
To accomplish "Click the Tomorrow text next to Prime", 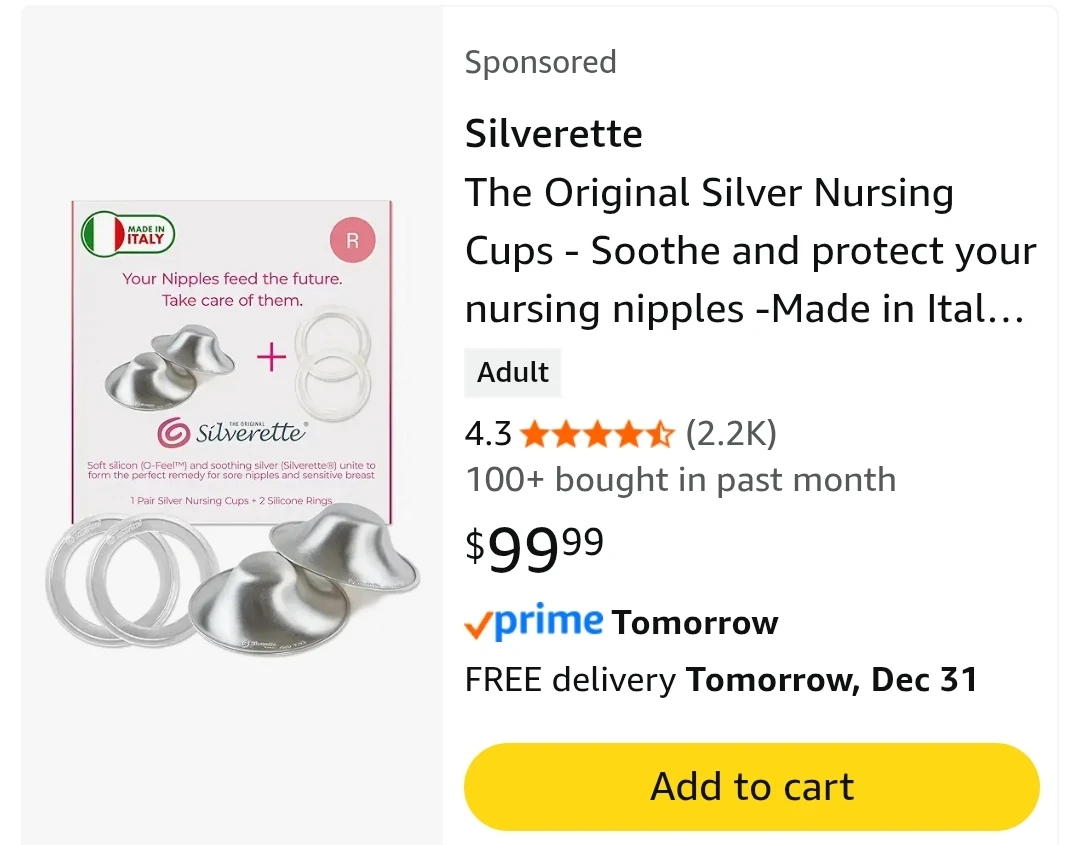I will (694, 622).
